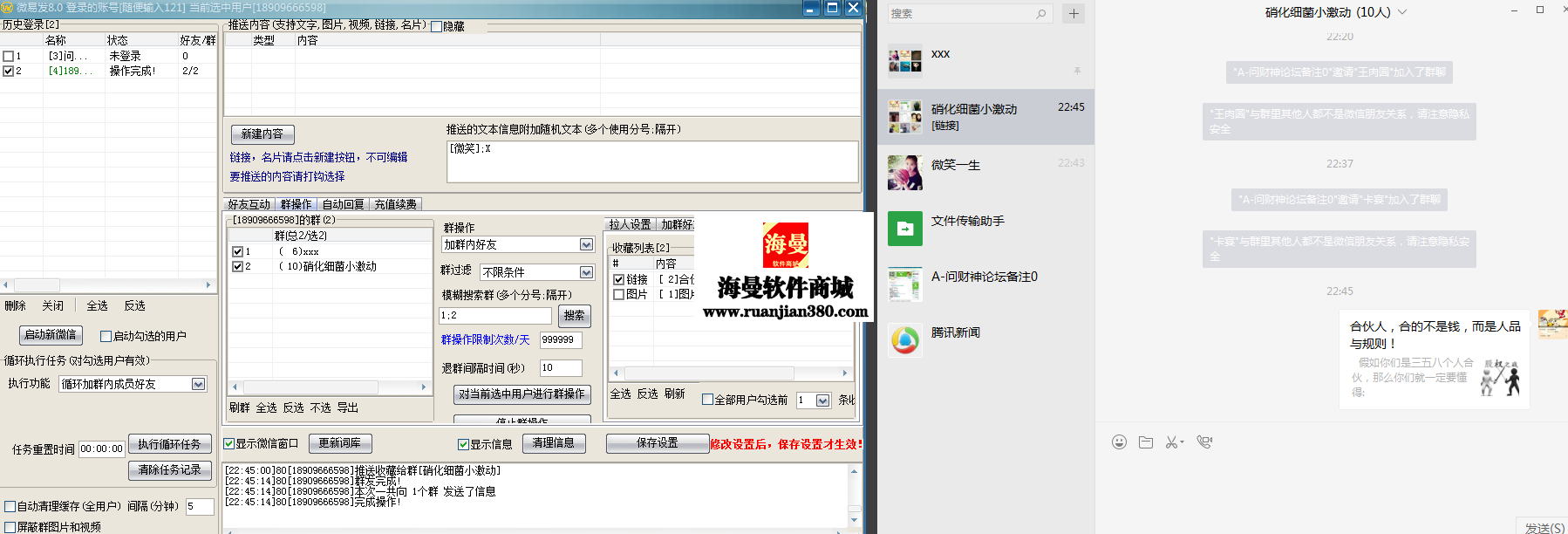Open the emoji picker in WeChat chat
This screenshot has height=534, width=1568.
point(1119,442)
